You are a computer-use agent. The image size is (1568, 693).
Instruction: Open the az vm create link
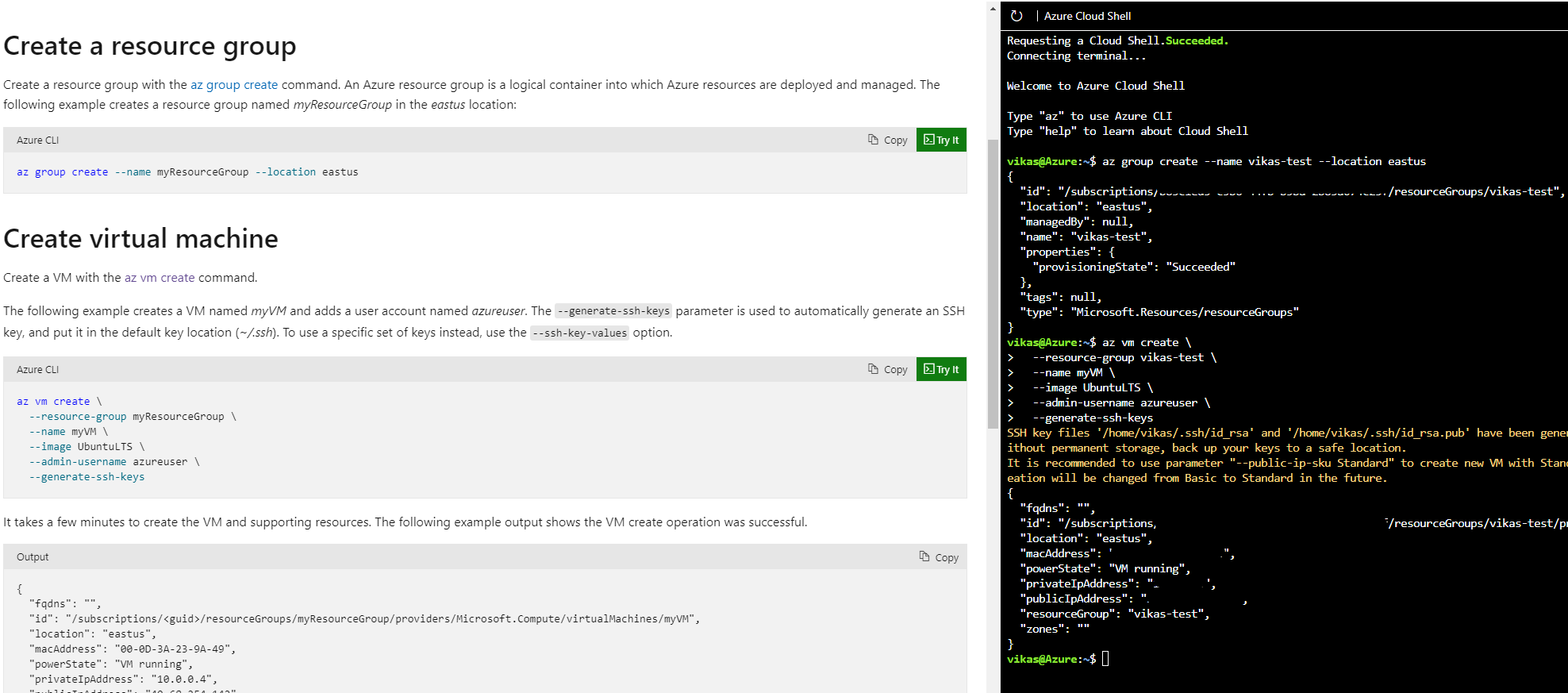tap(159, 278)
